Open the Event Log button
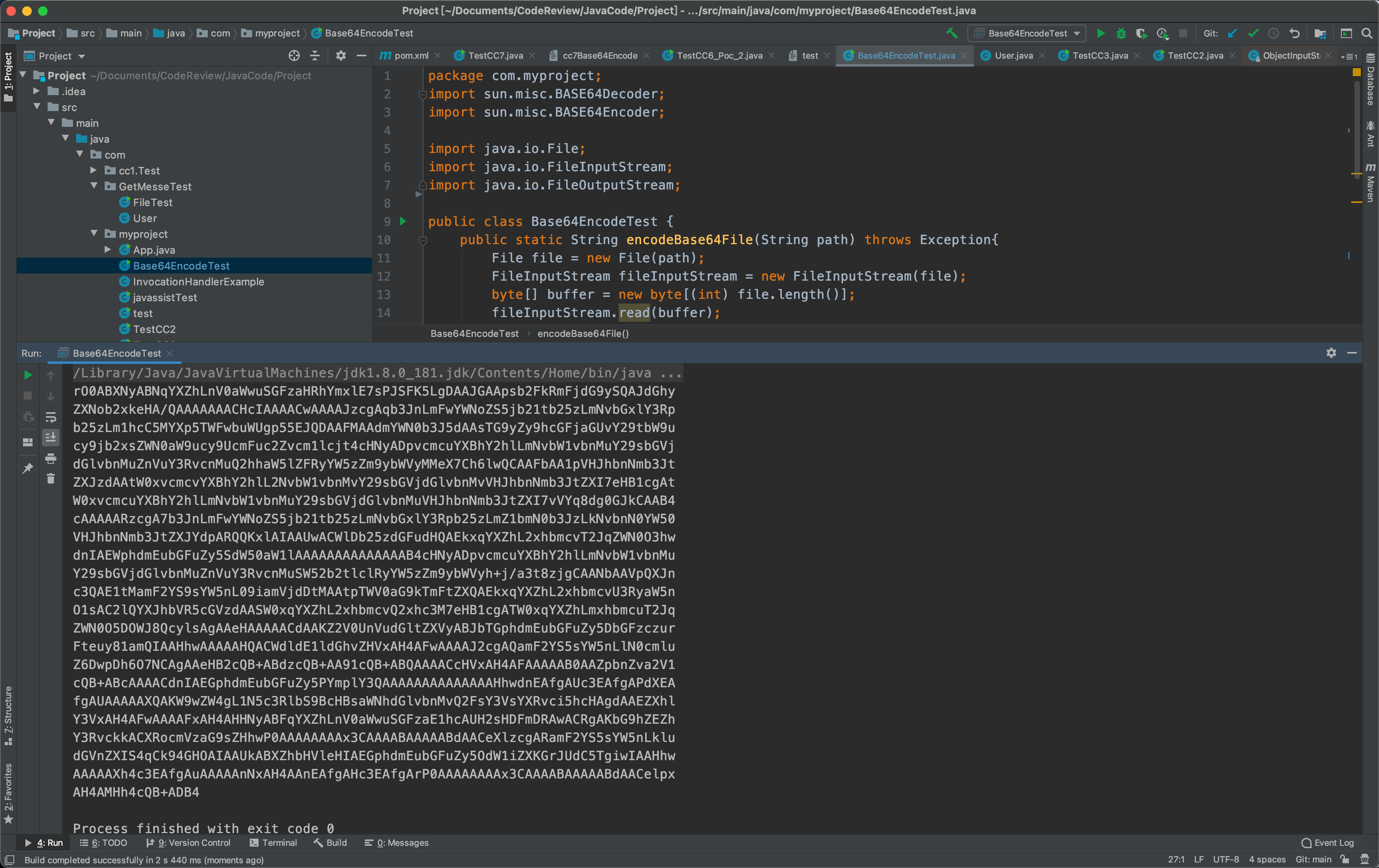The image size is (1379, 868). point(1327,843)
